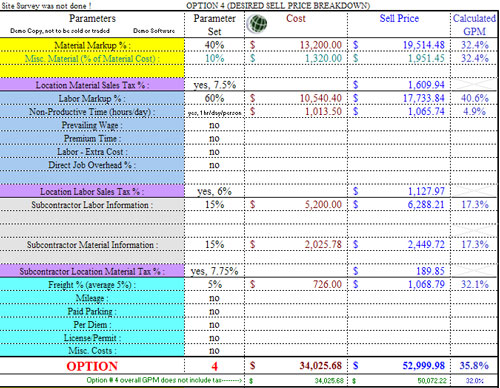Select total sell price 52,999.98

point(424,366)
